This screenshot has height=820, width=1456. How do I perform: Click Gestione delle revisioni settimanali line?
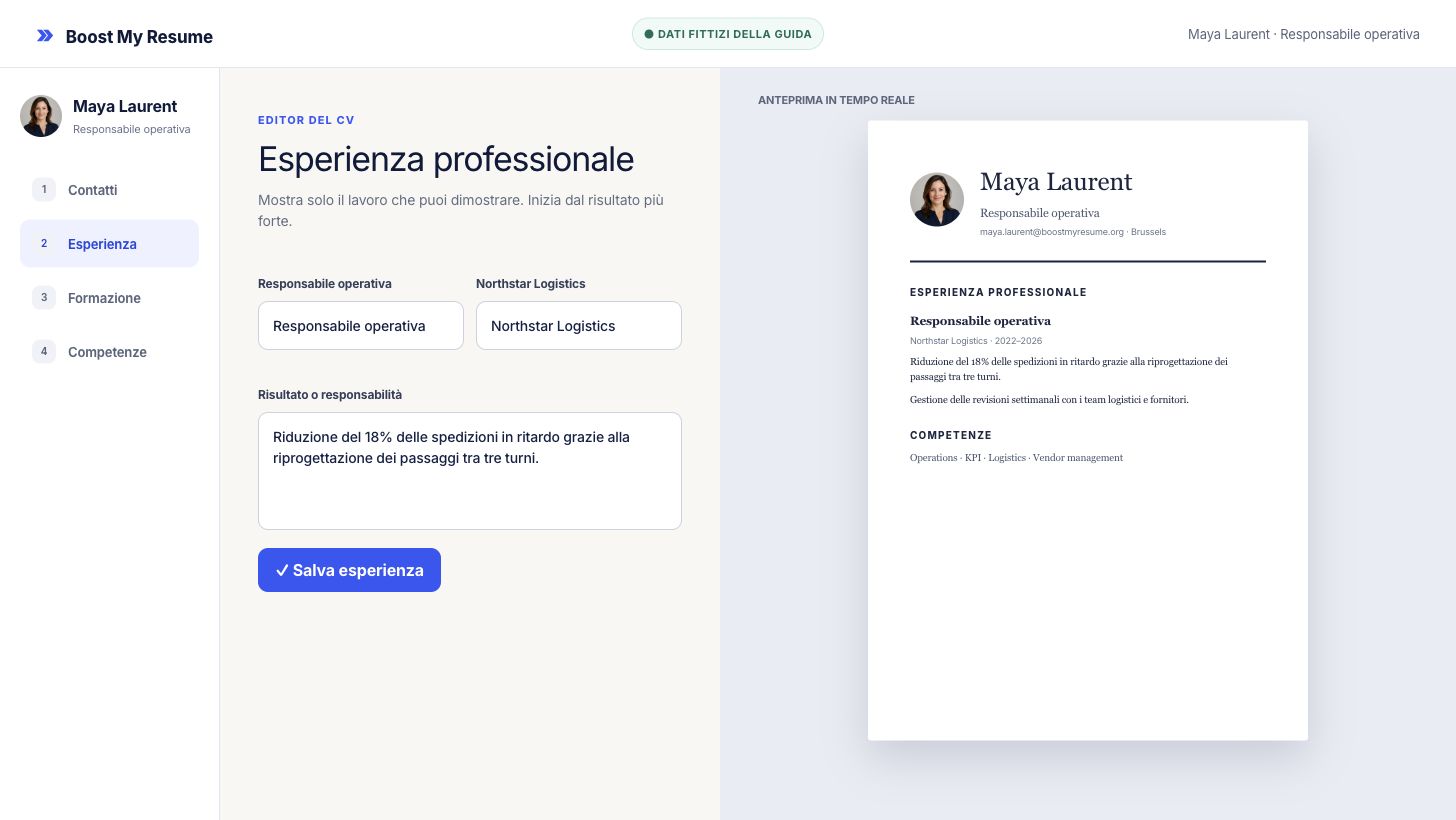point(1049,399)
